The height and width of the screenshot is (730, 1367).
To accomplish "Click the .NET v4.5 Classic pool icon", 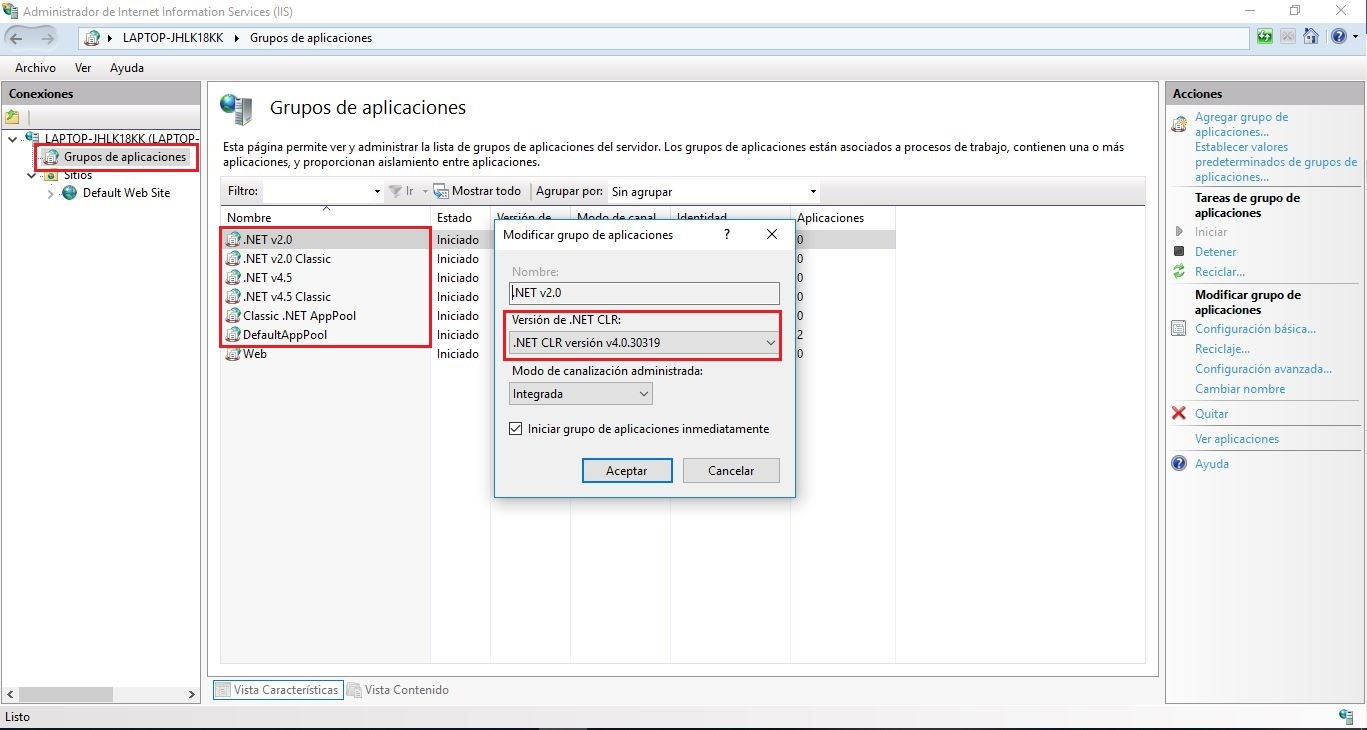I will (x=233, y=297).
